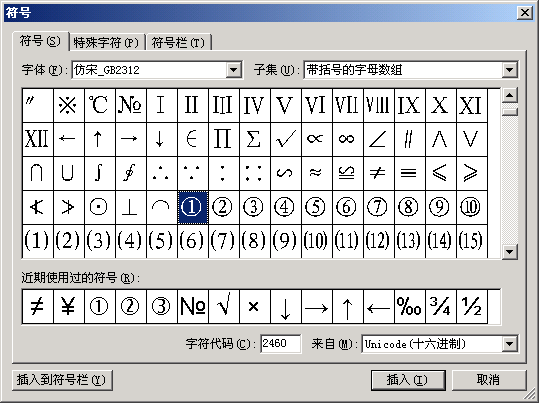The image size is (539, 403).
Task: Pick the per mille ‰ recent symbol
Action: tap(409, 306)
